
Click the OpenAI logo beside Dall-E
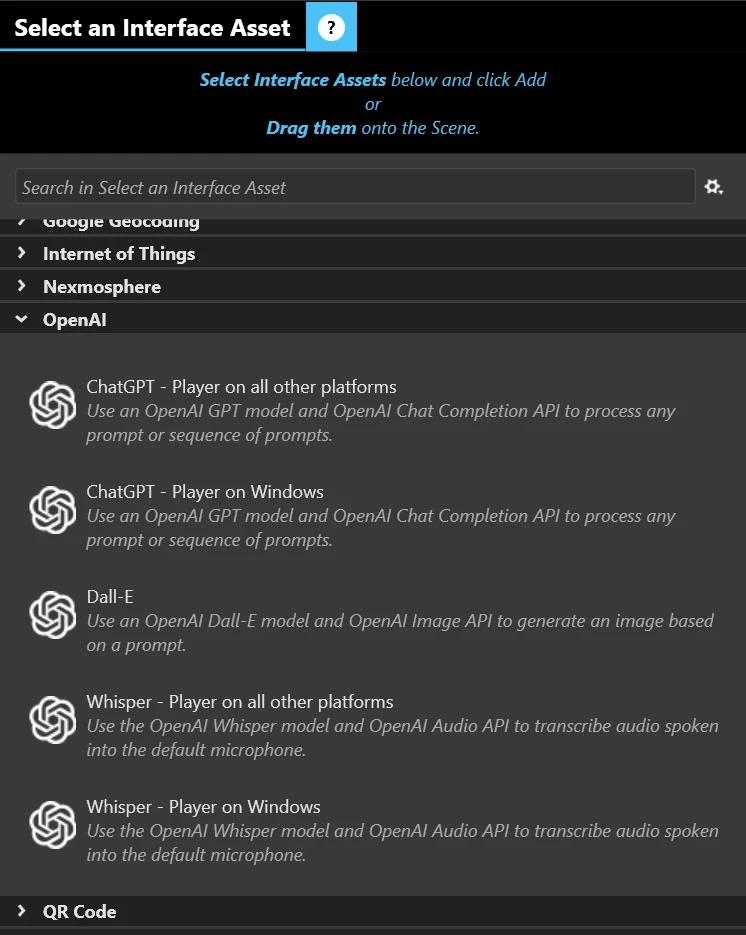pyautogui.click(x=53, y=615)
